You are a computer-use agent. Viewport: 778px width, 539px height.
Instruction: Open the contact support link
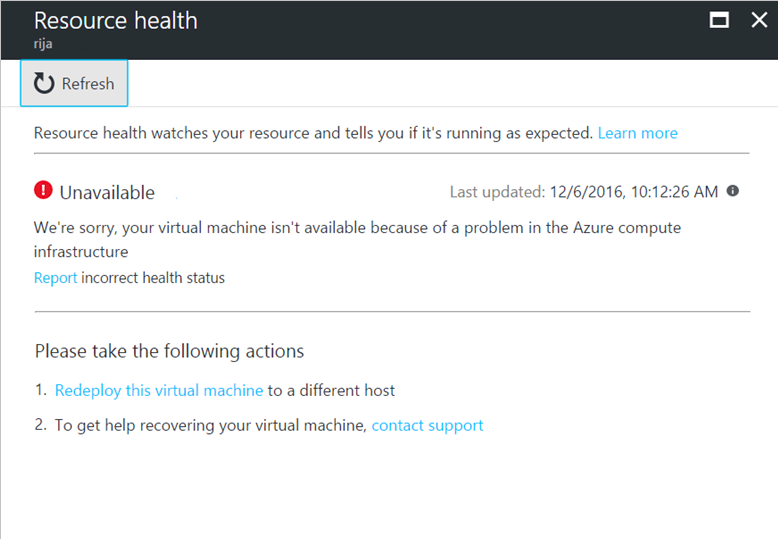pyautogui.click(x=427, y=426)
